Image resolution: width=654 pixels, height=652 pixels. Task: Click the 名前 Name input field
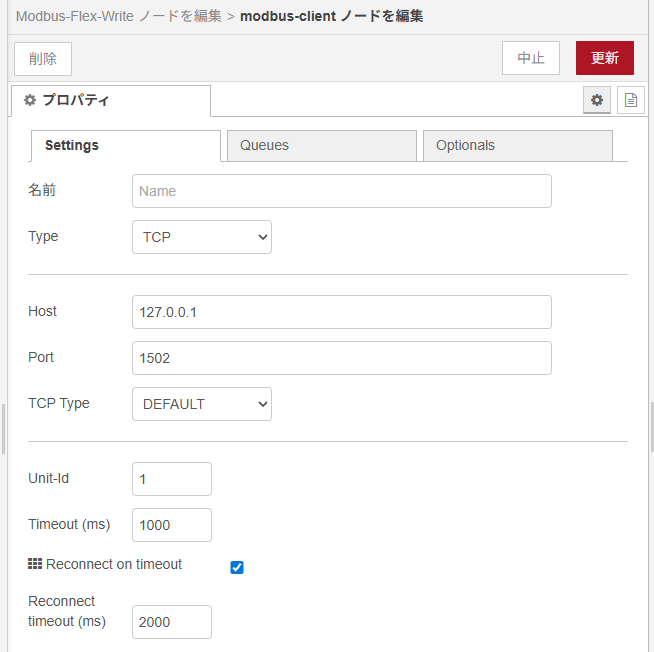(x=341, y=191)
